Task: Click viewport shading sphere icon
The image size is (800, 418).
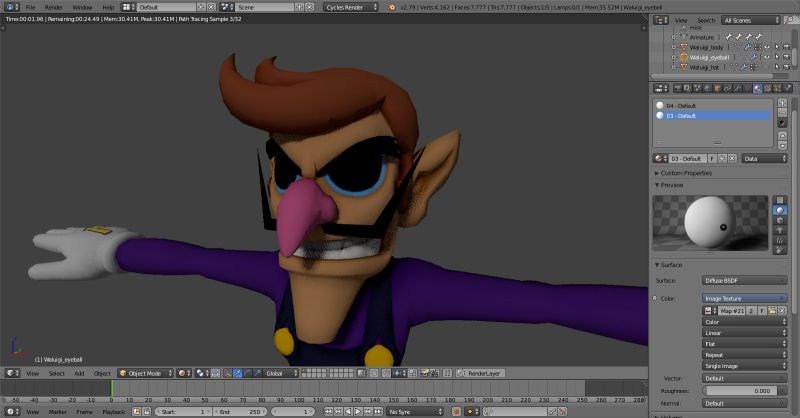Action: 182,374
